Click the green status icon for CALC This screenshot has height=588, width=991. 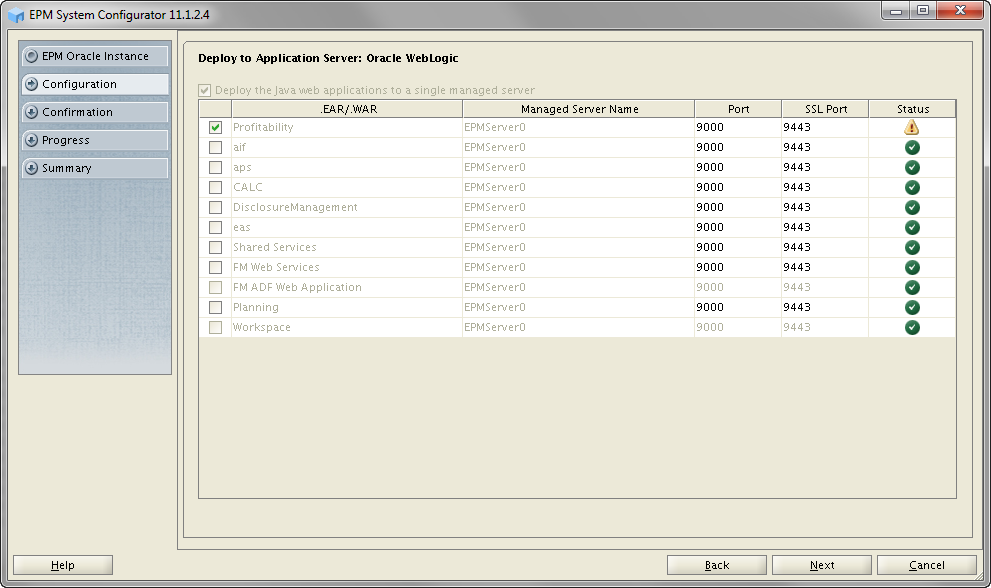point(912,187)
